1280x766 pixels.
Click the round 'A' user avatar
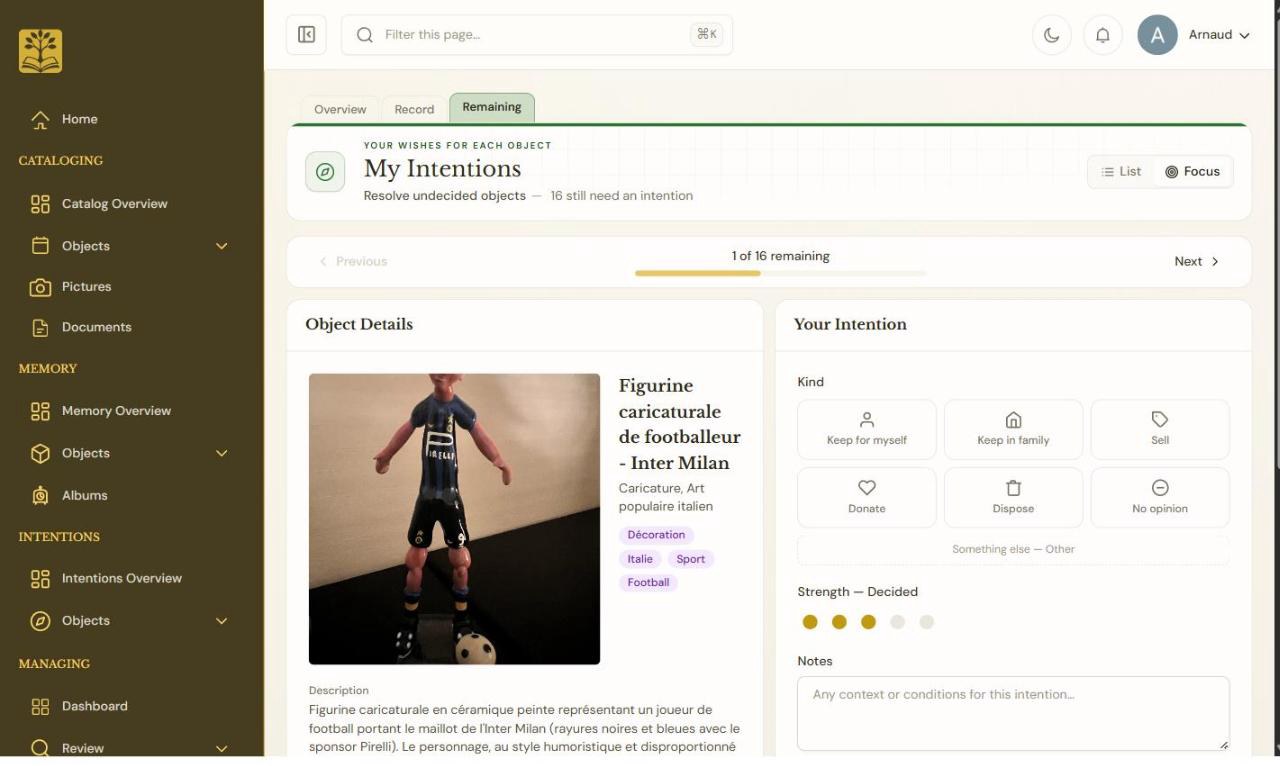tap(1157, 35)
